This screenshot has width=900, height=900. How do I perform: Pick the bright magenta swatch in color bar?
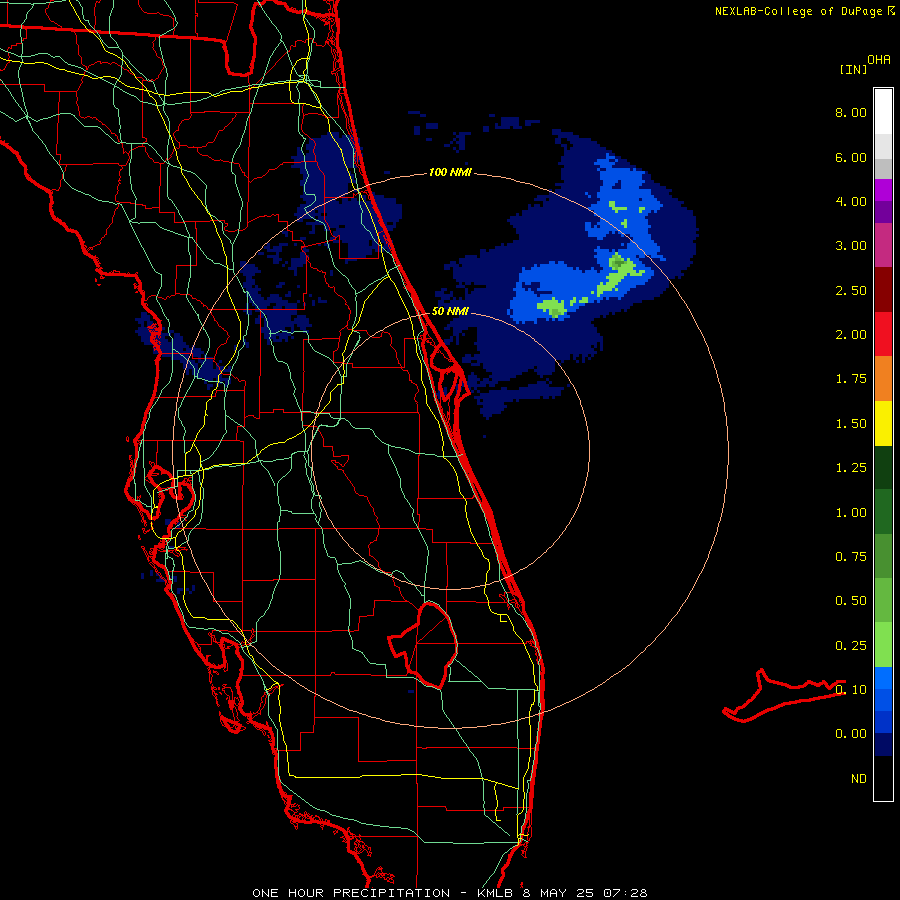tap(883, 190)
